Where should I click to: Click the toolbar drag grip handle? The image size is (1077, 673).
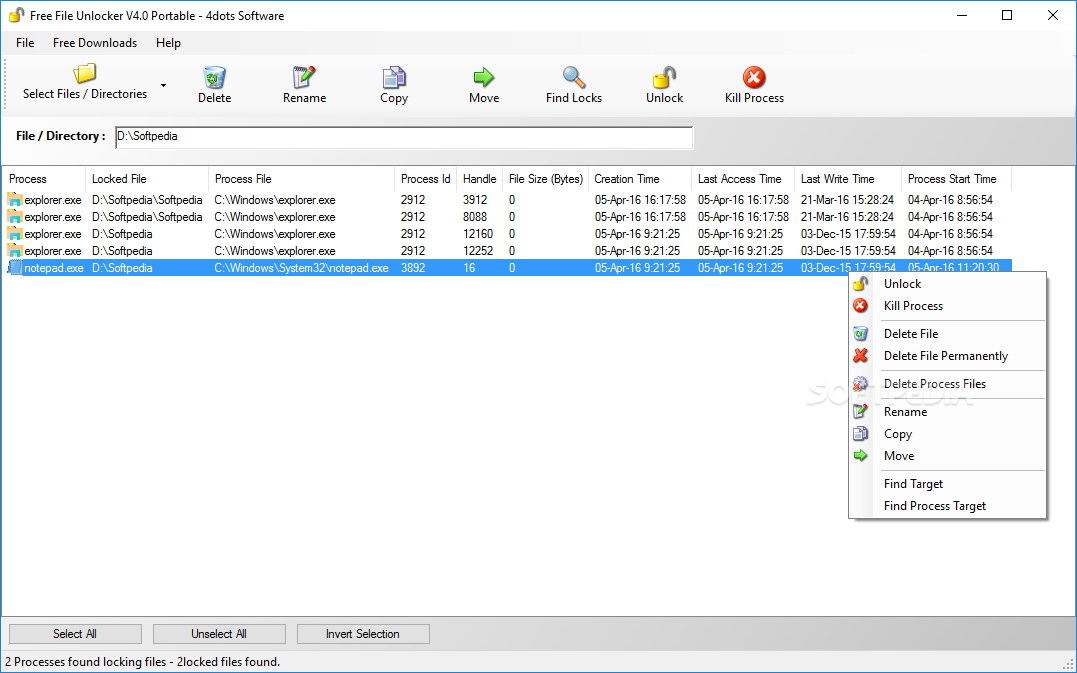[5, 84]
